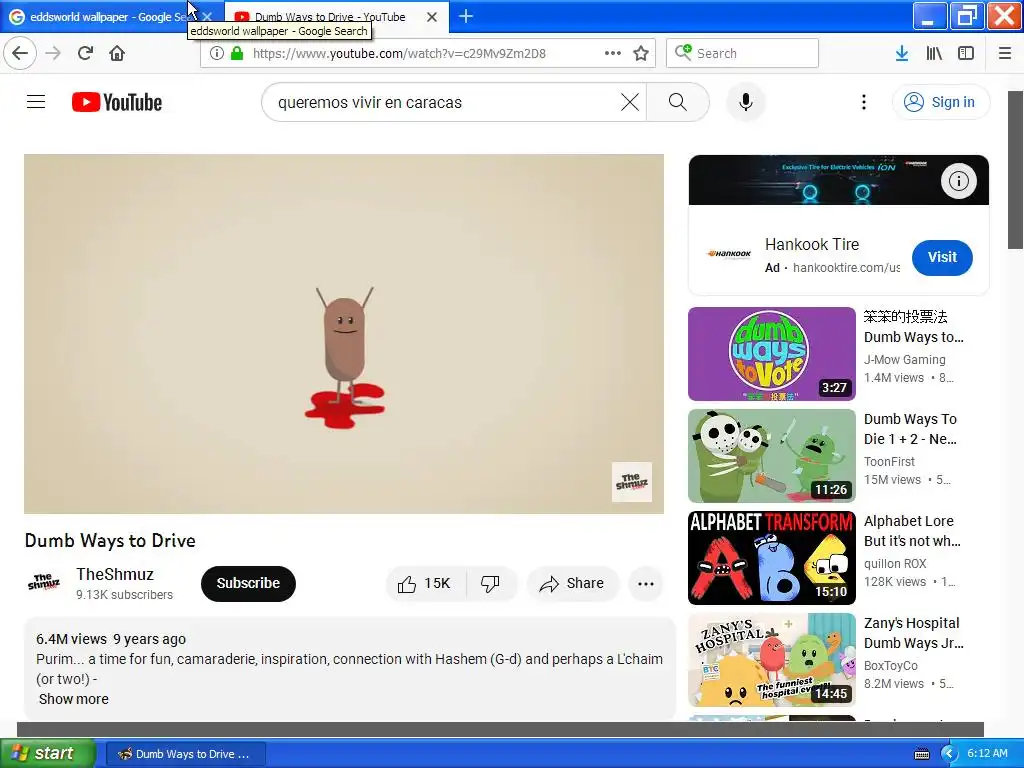
Task: Open Hankook Tire ad title
Action: coord(812,244)
